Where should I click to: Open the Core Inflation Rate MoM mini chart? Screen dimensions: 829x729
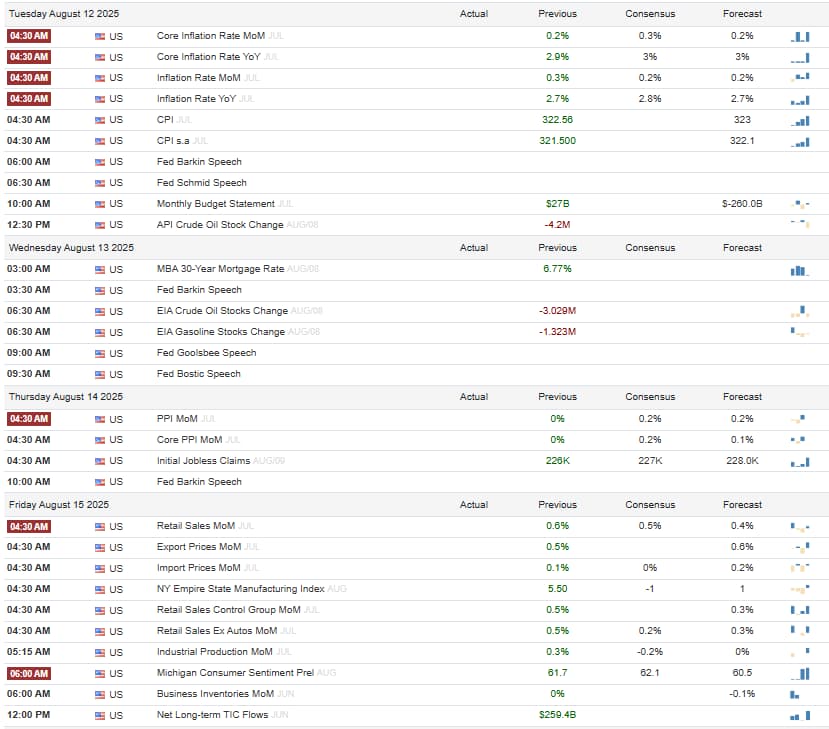pos(800,36)
